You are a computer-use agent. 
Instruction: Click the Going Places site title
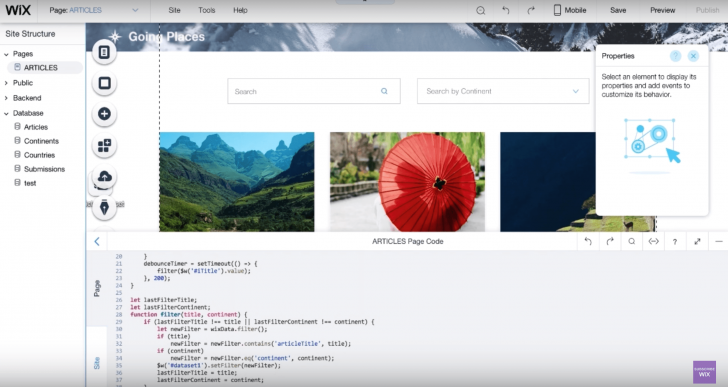(x=166, y=37)
